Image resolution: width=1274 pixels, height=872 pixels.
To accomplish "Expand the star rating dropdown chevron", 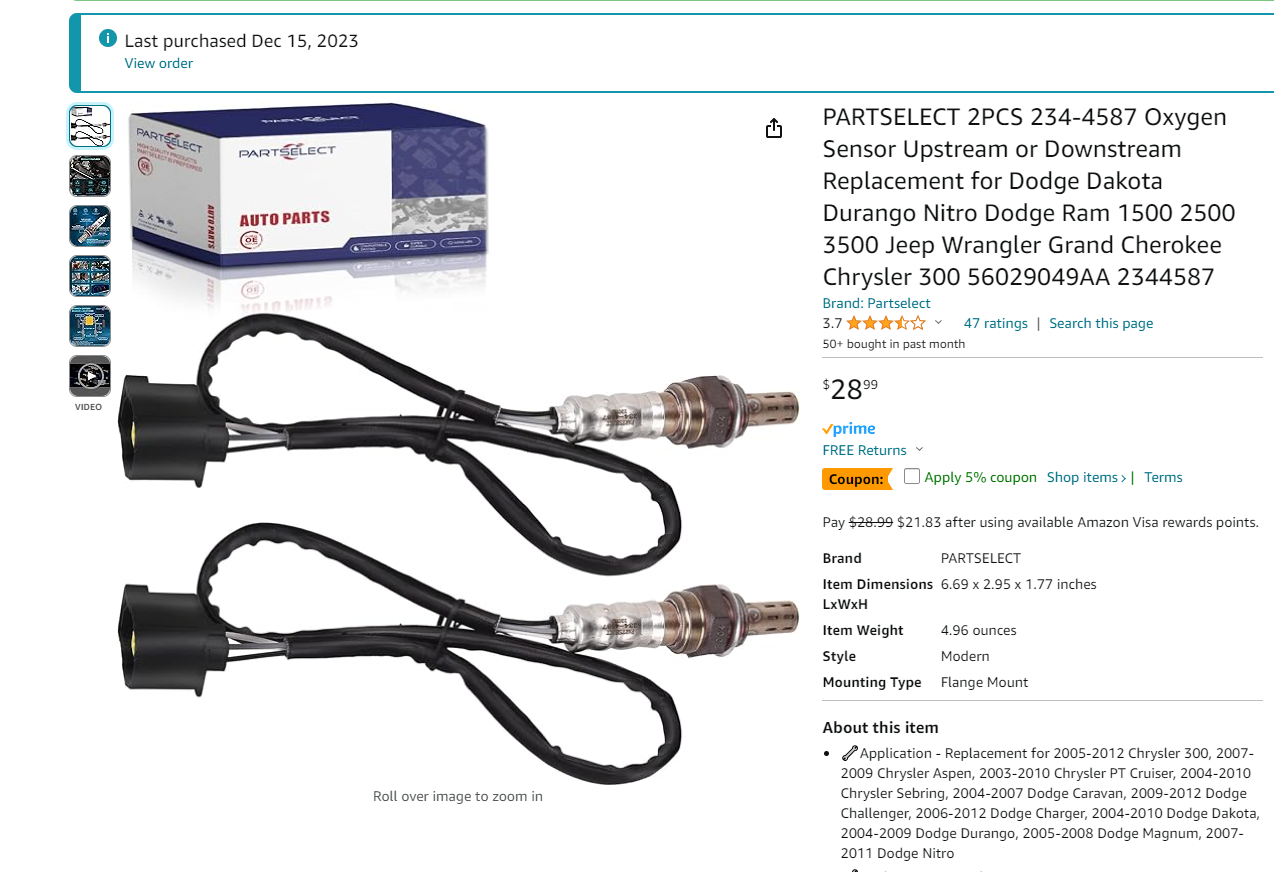I will (938, 323).
